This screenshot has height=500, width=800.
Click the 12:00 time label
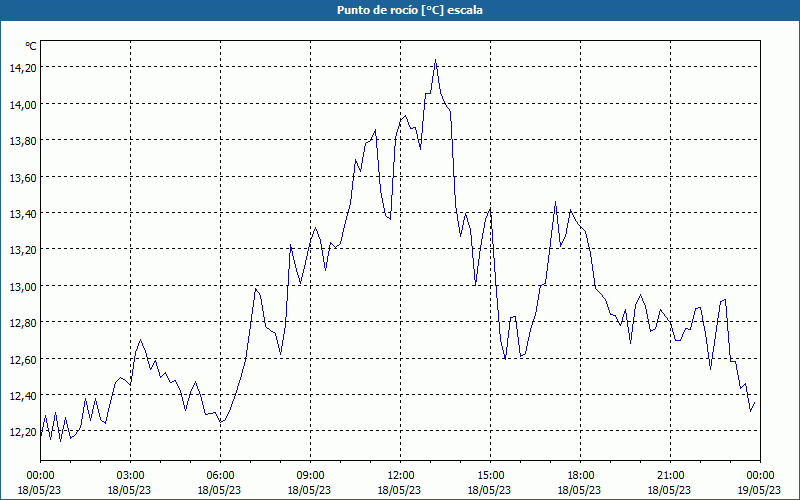(x=400, y=476)
